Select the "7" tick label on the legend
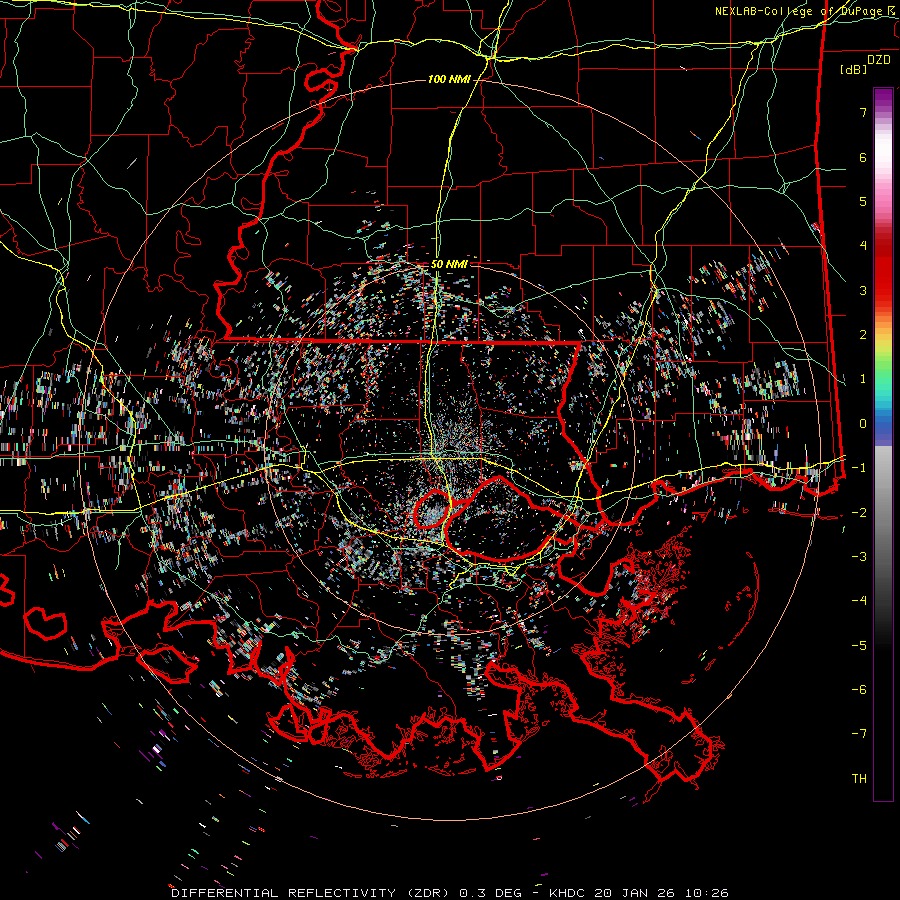 (863, 112)
